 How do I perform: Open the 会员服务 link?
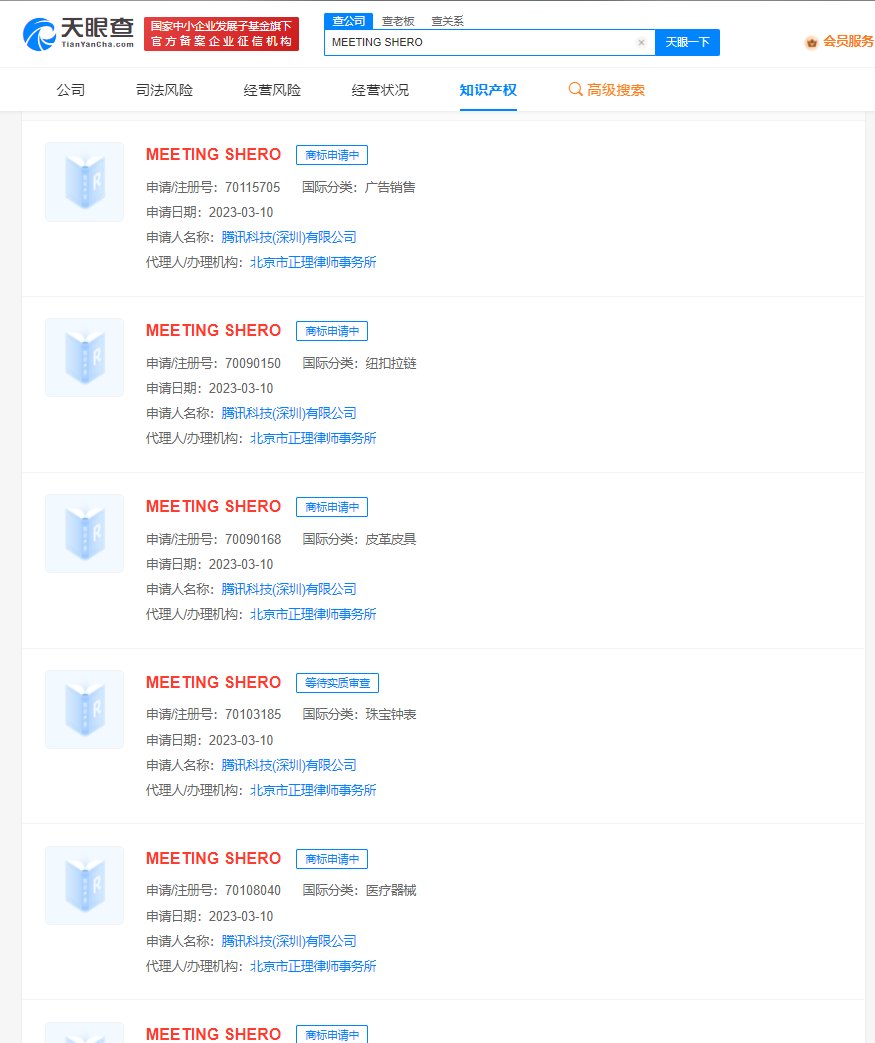tap(848, 42)
